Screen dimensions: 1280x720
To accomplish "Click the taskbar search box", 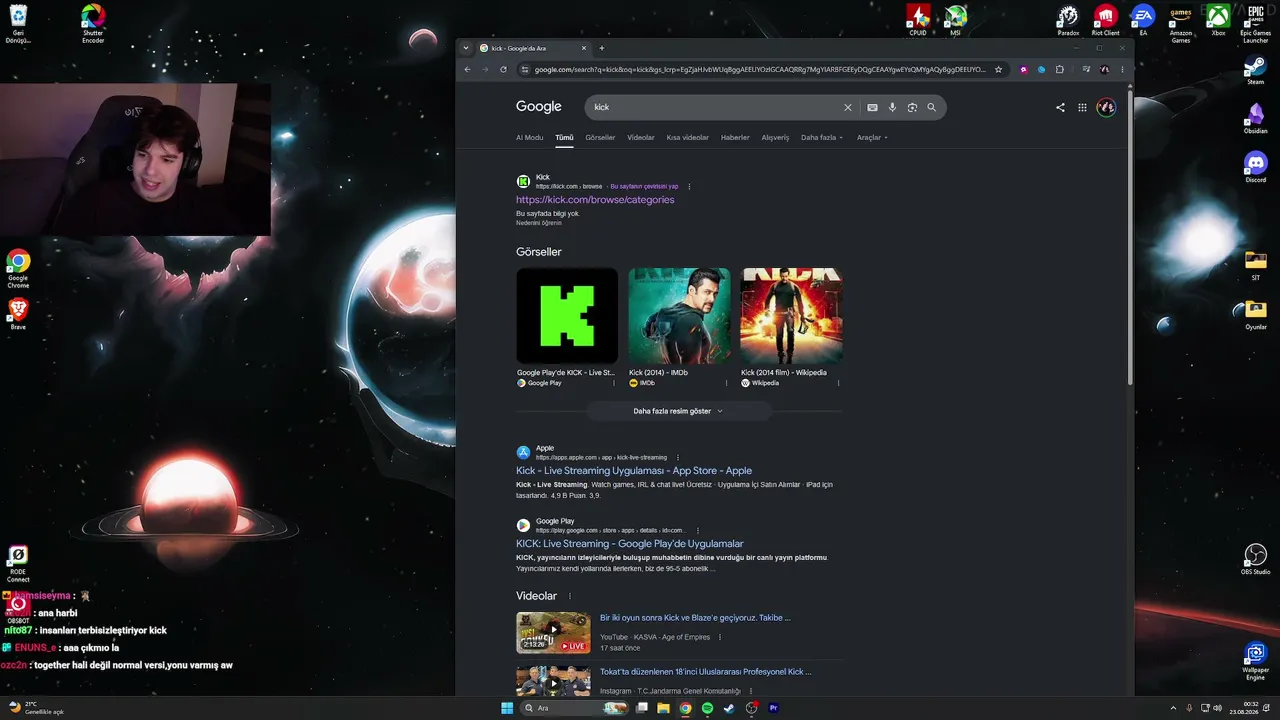I will (576, 708).
